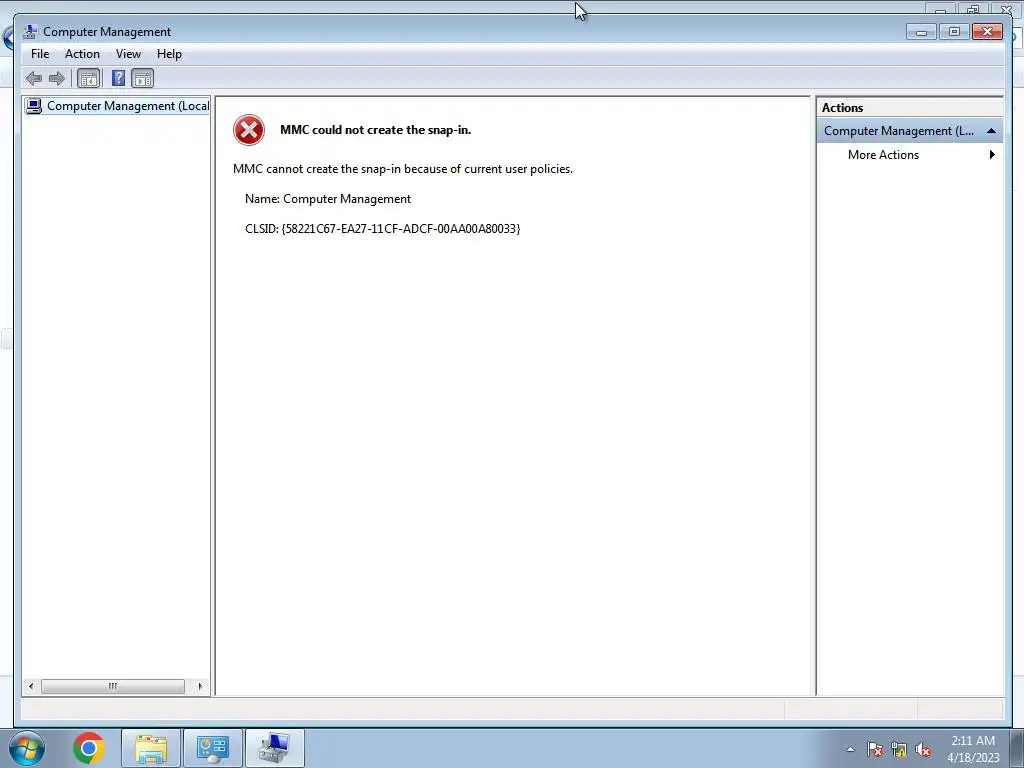Click the red error icon
The image size is (1024, 768).
point(249,130)
